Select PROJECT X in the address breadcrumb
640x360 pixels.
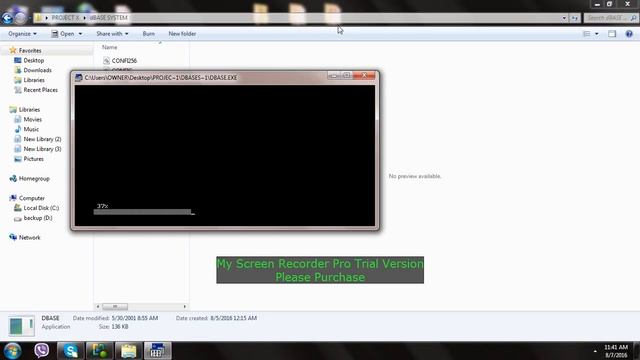[65, 18]
